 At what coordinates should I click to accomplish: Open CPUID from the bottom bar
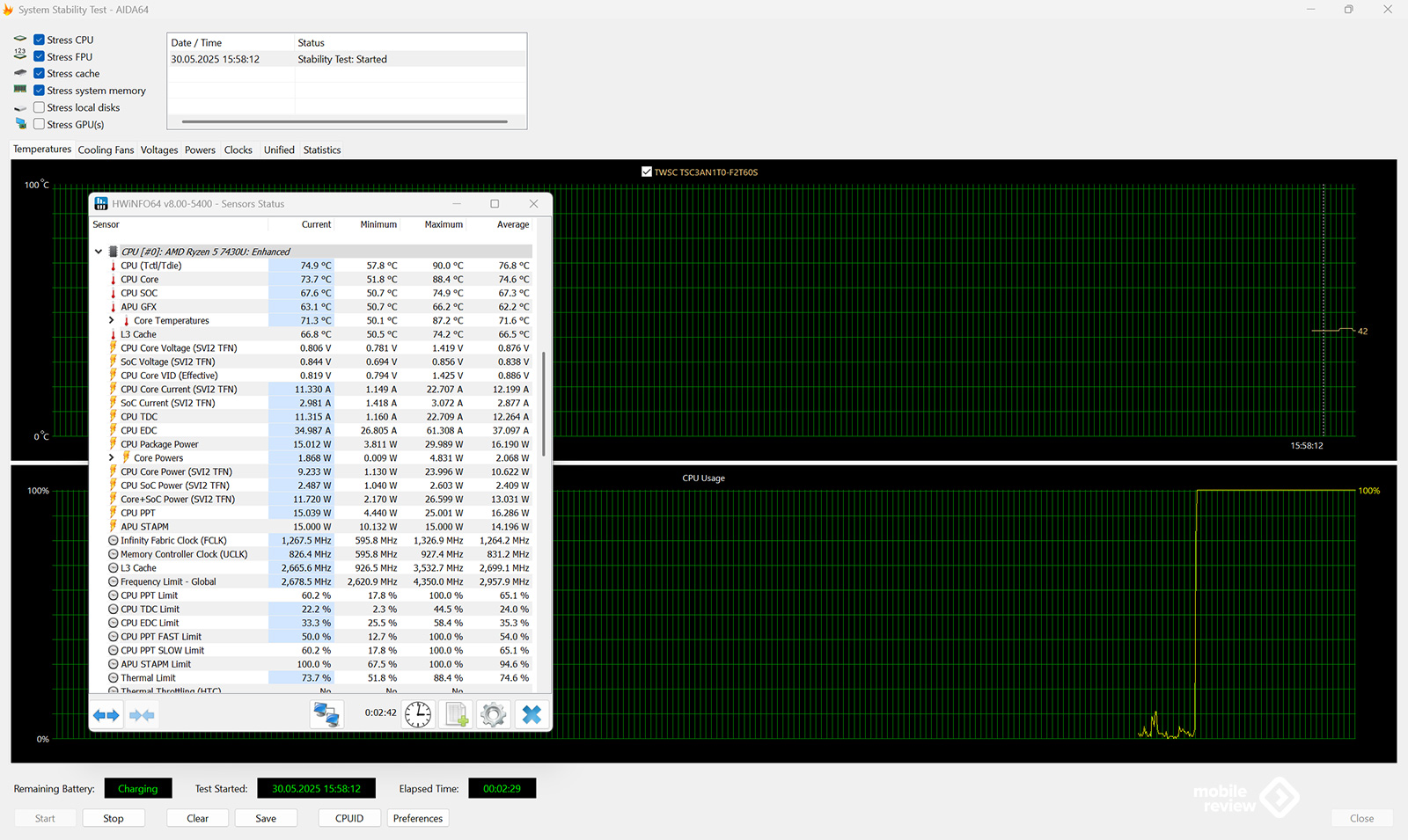(x=349, y=818)
